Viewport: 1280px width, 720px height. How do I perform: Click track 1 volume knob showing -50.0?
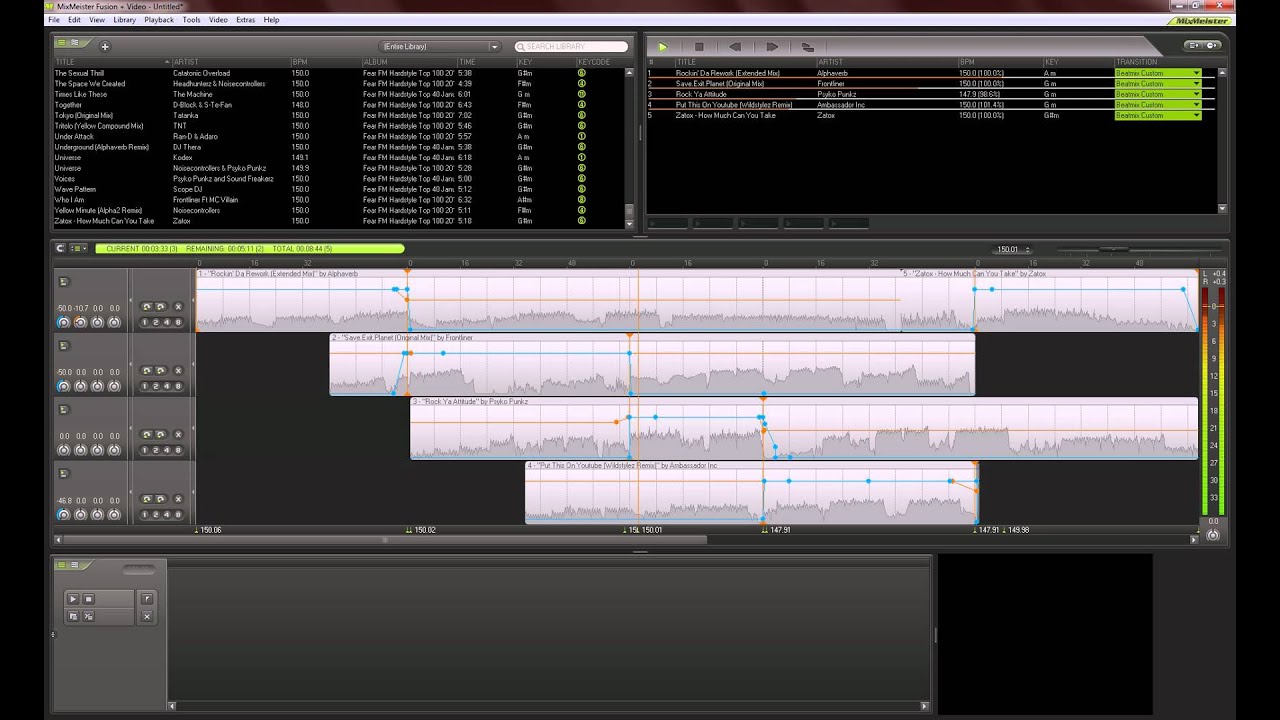tap(64, 322)
